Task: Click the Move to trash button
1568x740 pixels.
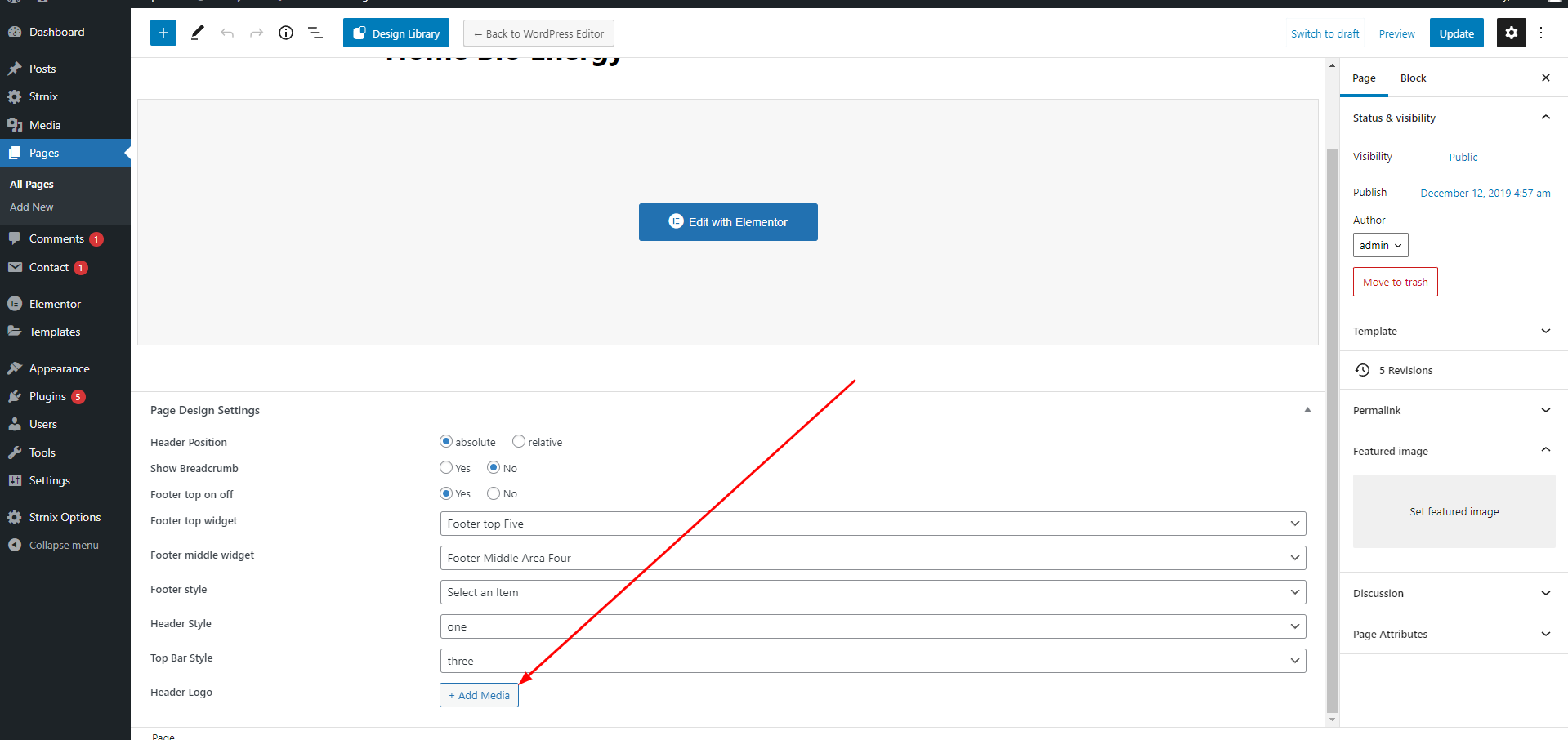Action: 1396,282
